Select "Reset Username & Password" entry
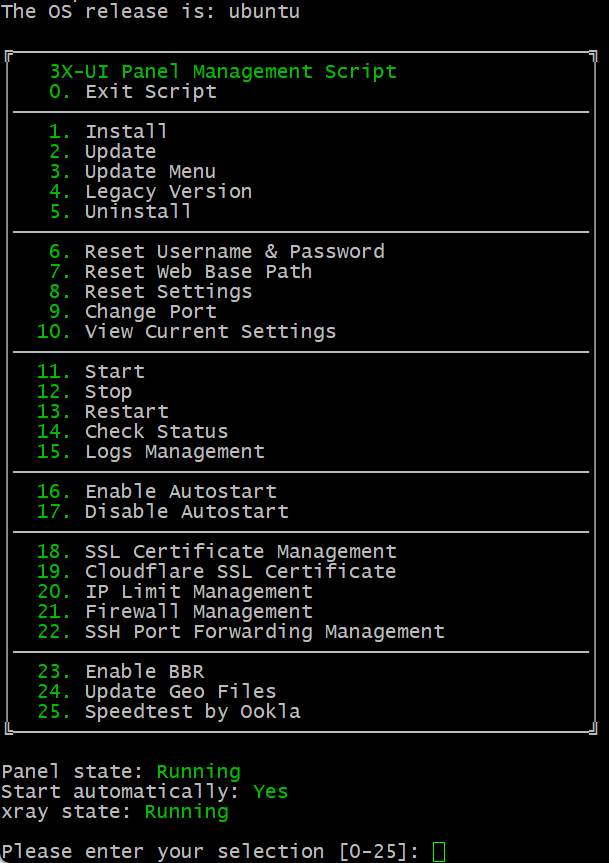Screen dimensions: 609x863 point(234,252)
